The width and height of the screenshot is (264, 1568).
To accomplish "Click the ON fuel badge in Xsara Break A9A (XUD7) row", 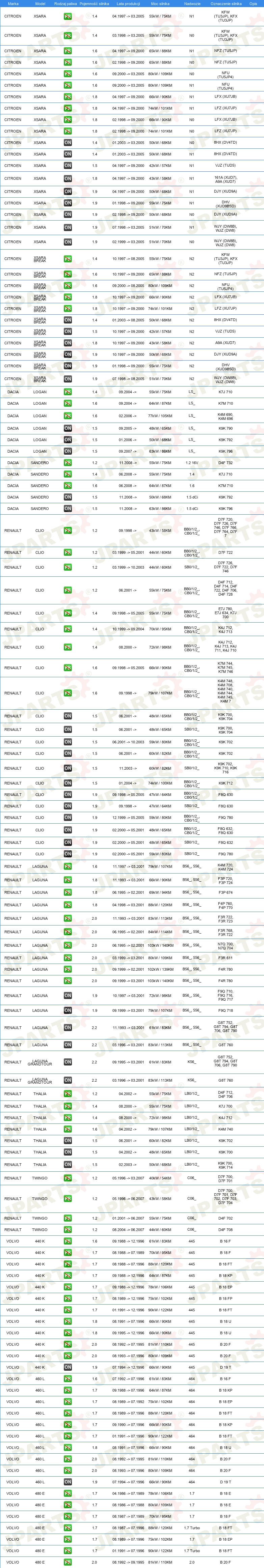I will click(x=68, y=343).
